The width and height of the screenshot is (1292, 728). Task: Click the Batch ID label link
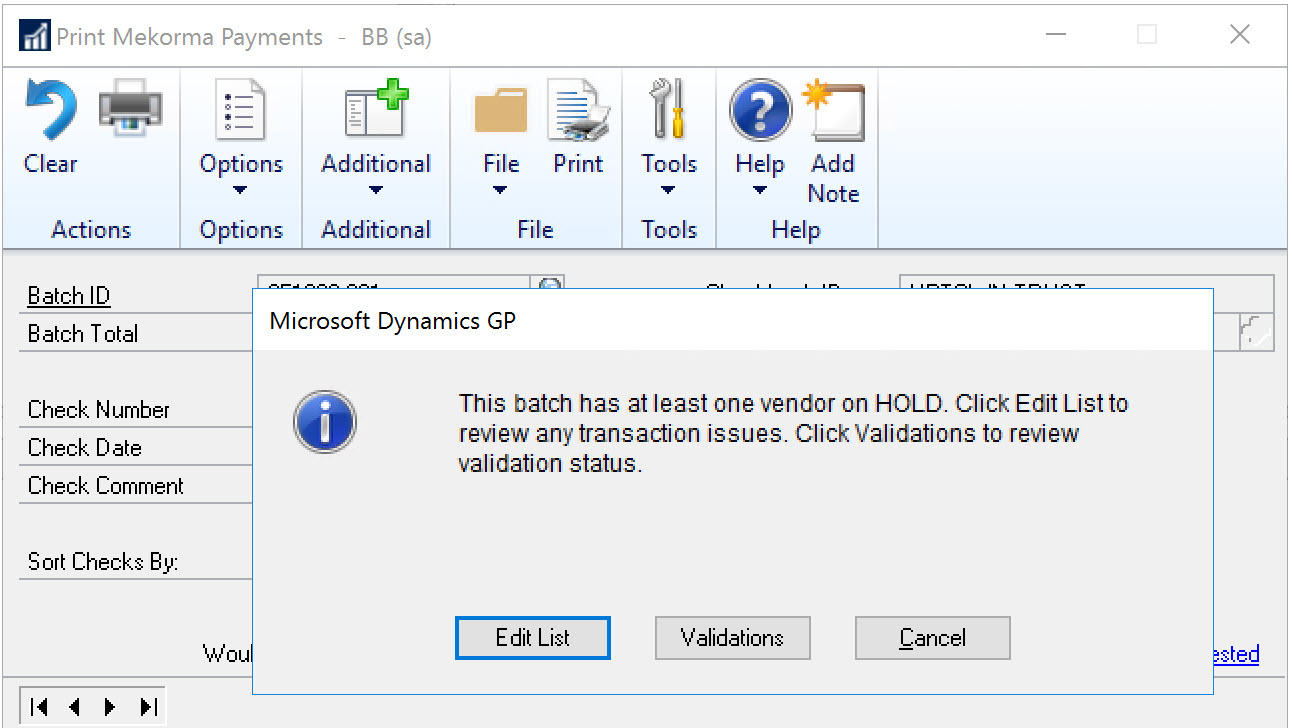coord(69,296)
